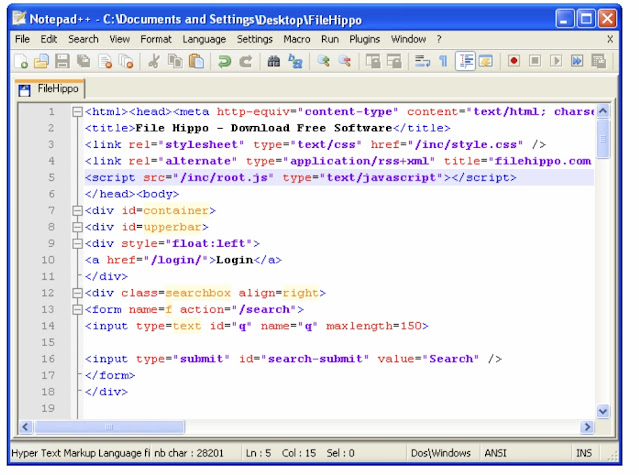Click the synchronize horizontal scrolling icon
This screenshot has height=475, width=639.
[394, 62]
